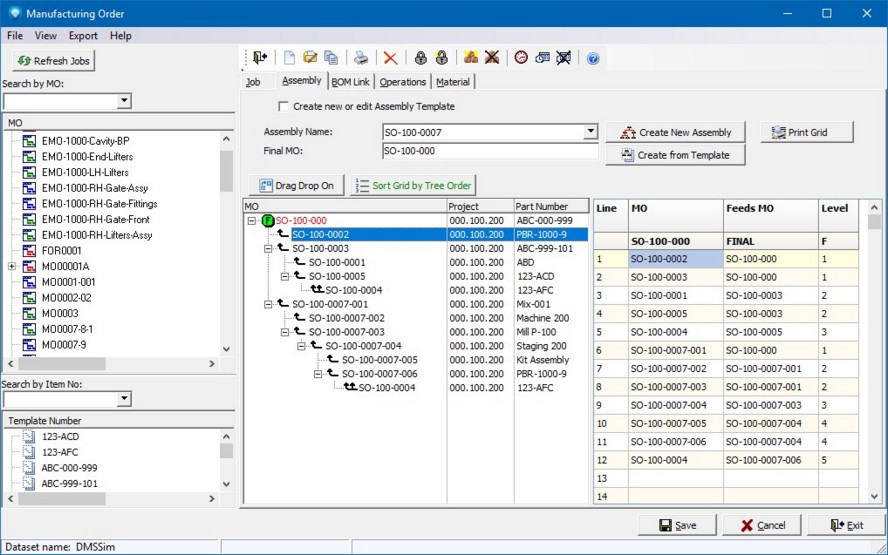Toggle the Drag Drop On button
888x555 pixels.
coord(296,185)
